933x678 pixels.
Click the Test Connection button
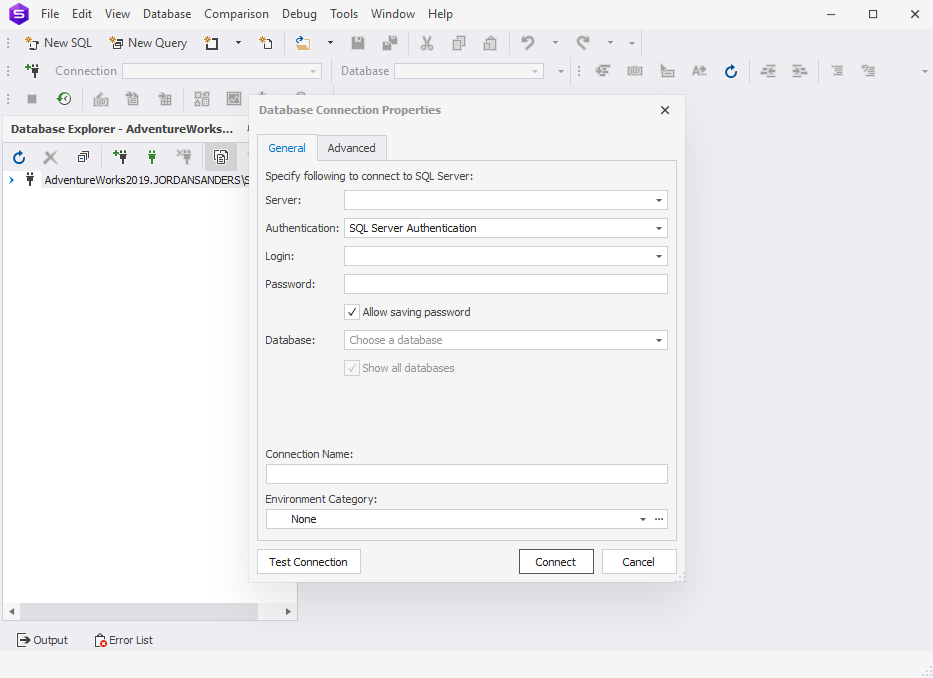(308, 561)
